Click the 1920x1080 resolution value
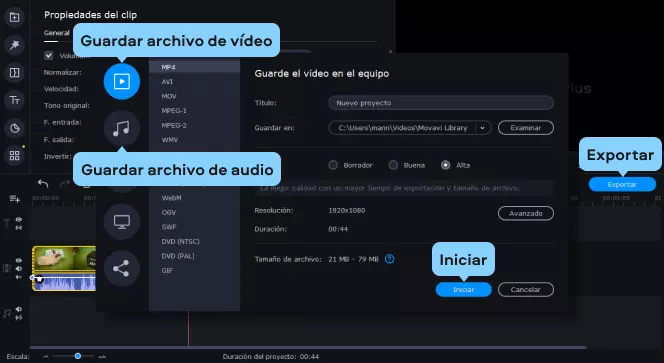The height and width of the screenshot is (363, 664). pyautogui.click(x=347, y=211)
